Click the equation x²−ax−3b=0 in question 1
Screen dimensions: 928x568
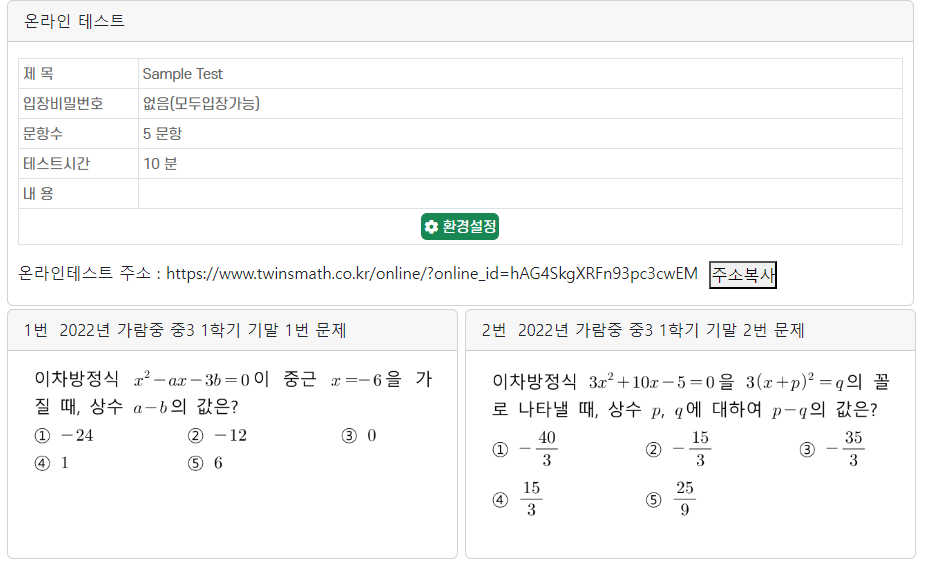192,379
